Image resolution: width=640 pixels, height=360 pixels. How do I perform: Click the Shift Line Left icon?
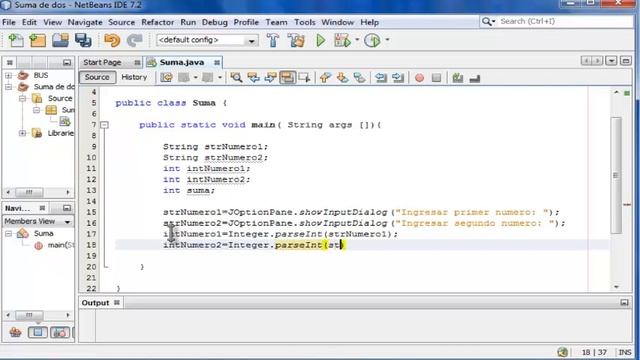[381, 77]
